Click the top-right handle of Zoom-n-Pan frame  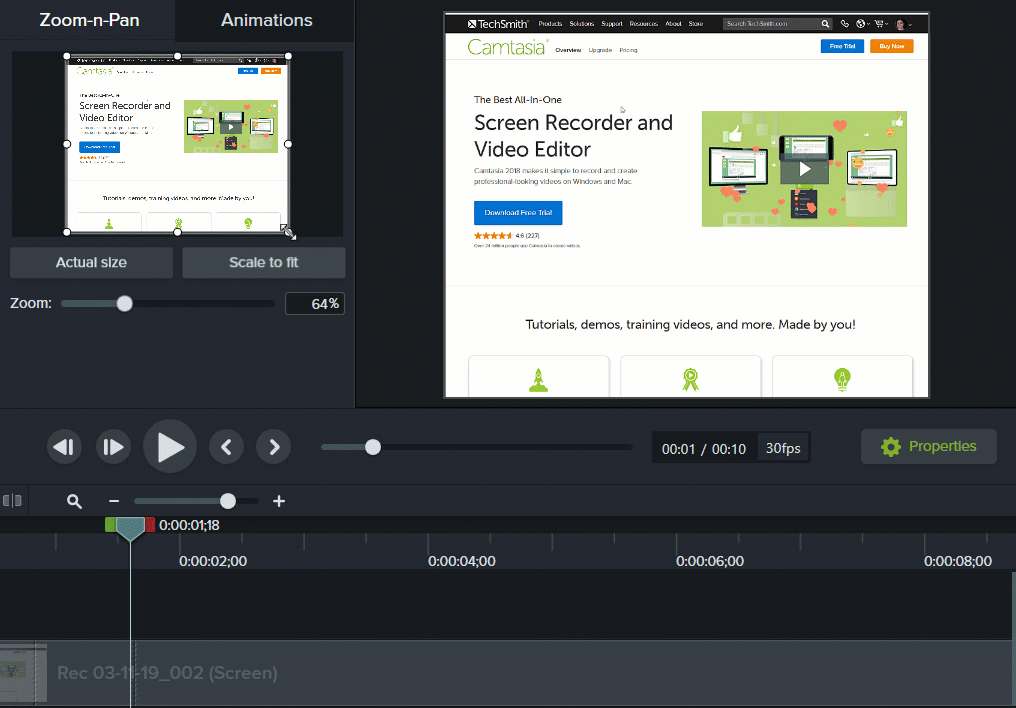pos(288,56)
